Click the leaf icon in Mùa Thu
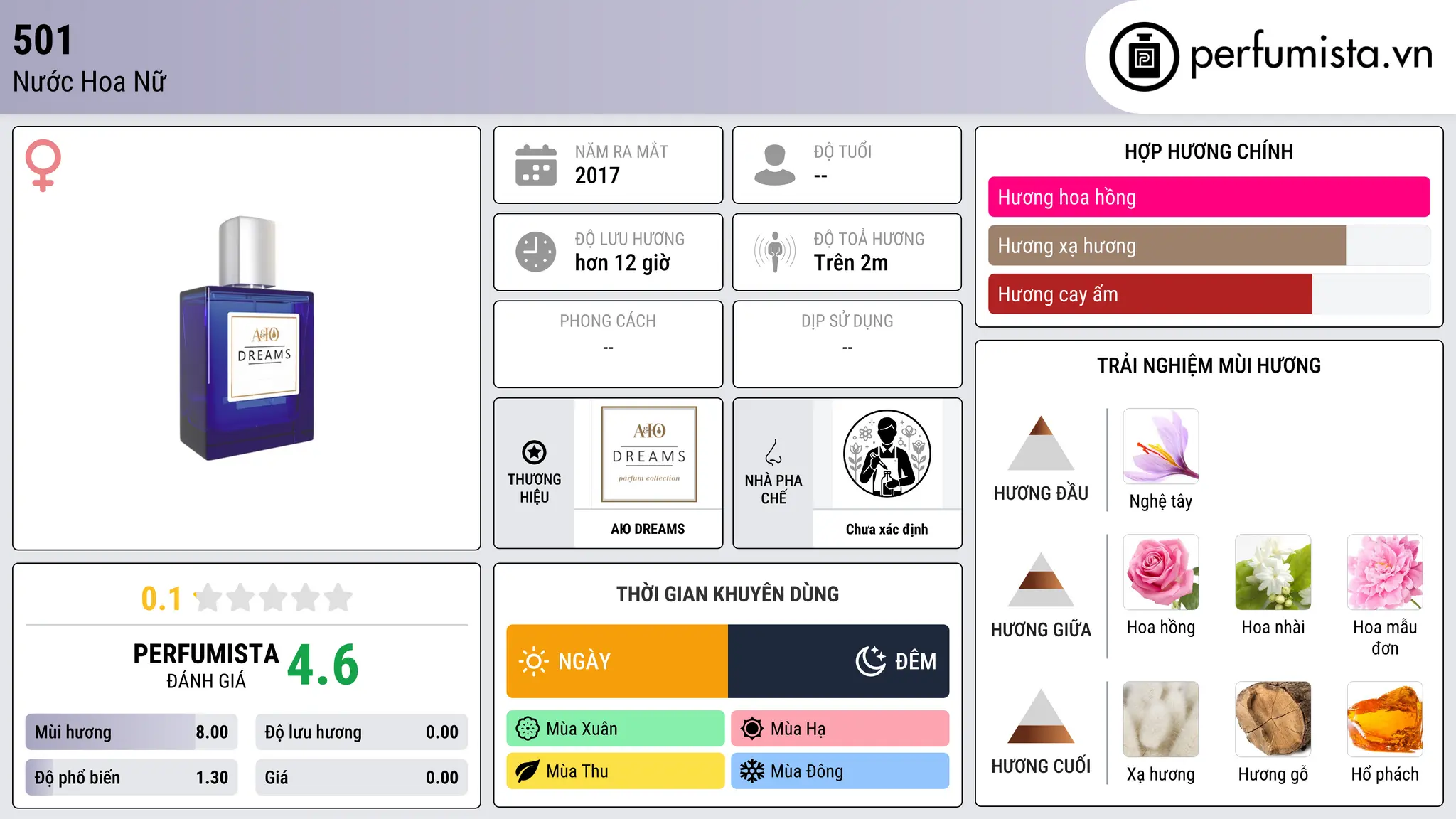Screen dimensions: 1456x819 (528, 771)
